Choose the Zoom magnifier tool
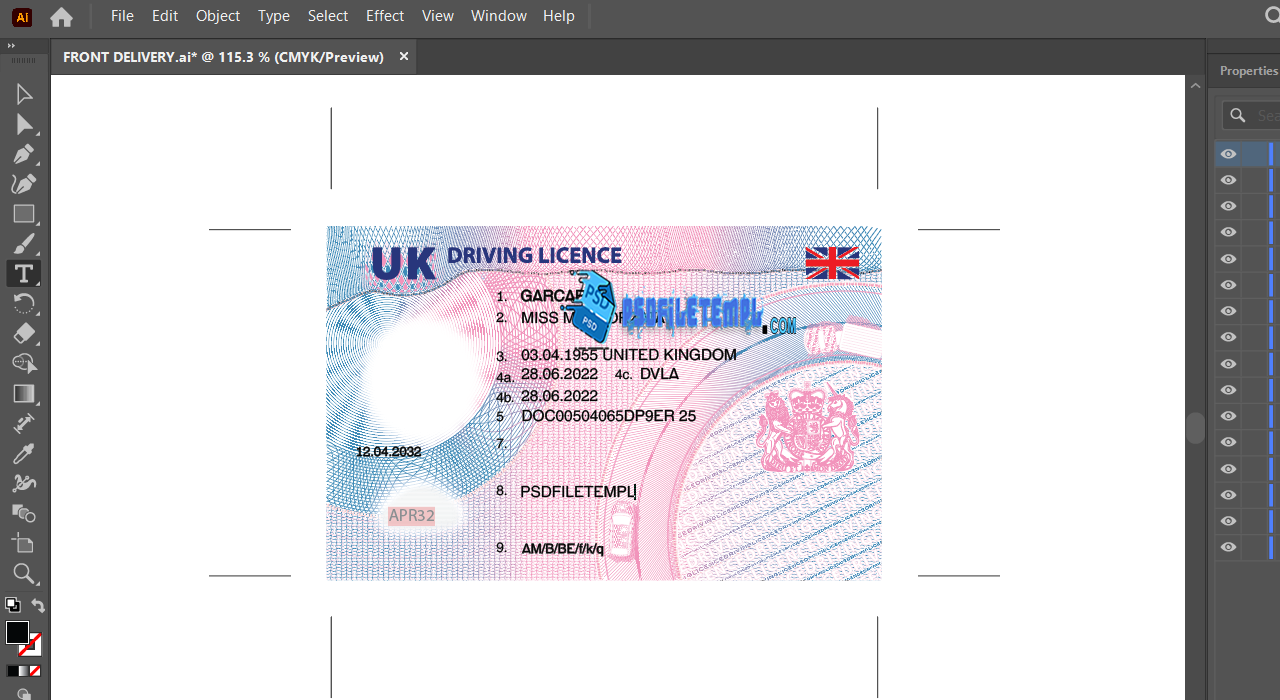This screenshot has height=700, width=1280. (x=24, y=573)
